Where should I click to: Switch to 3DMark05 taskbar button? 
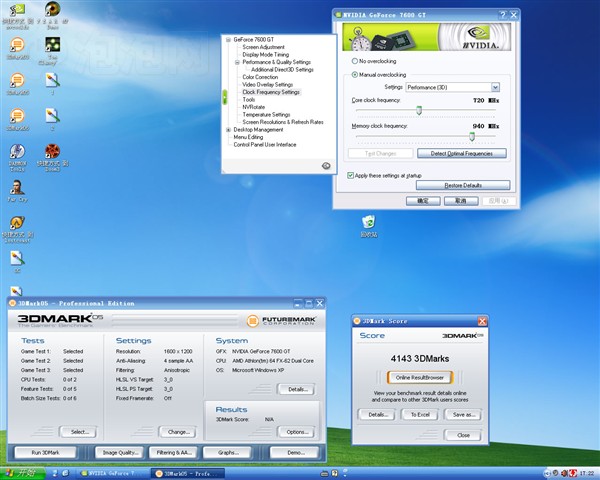coord(188,473)
